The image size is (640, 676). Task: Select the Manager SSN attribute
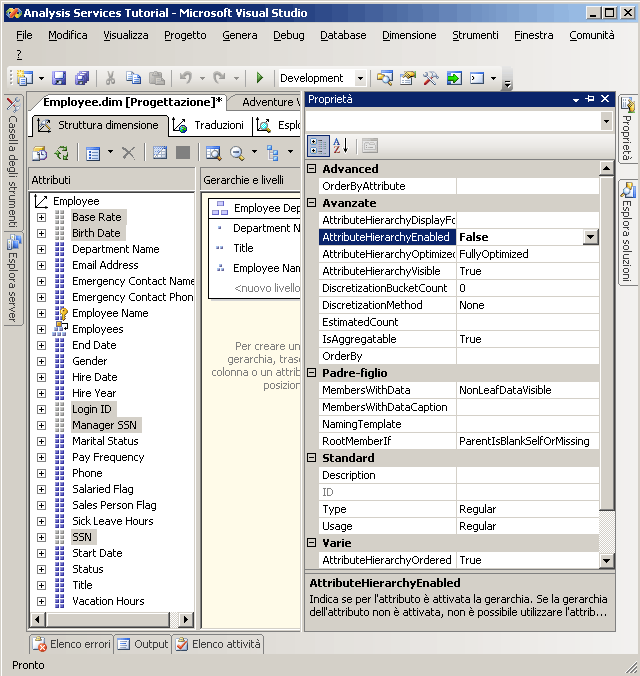[105, 425]
